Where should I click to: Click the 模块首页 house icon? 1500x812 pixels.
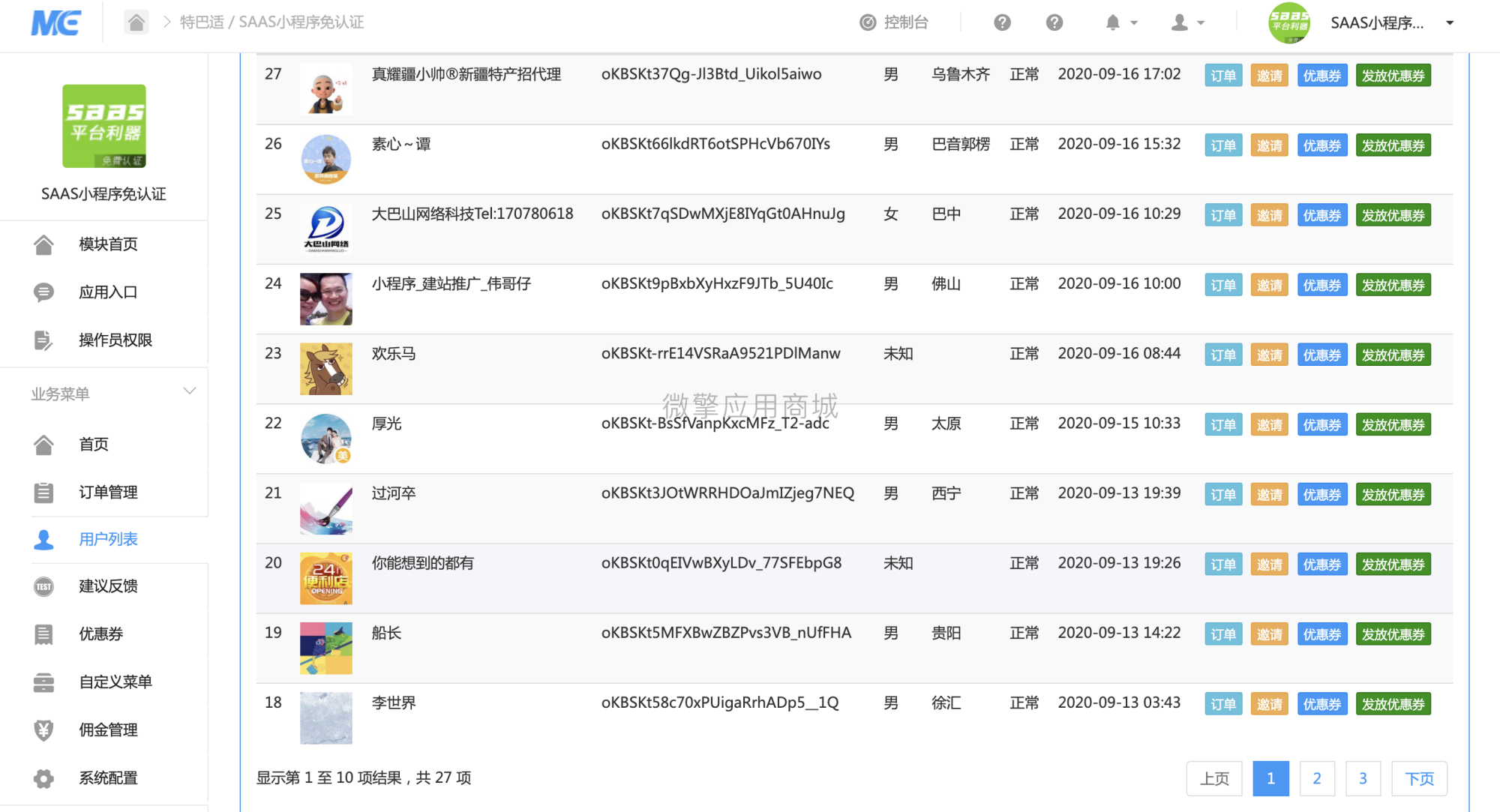[x=43, y=244]
